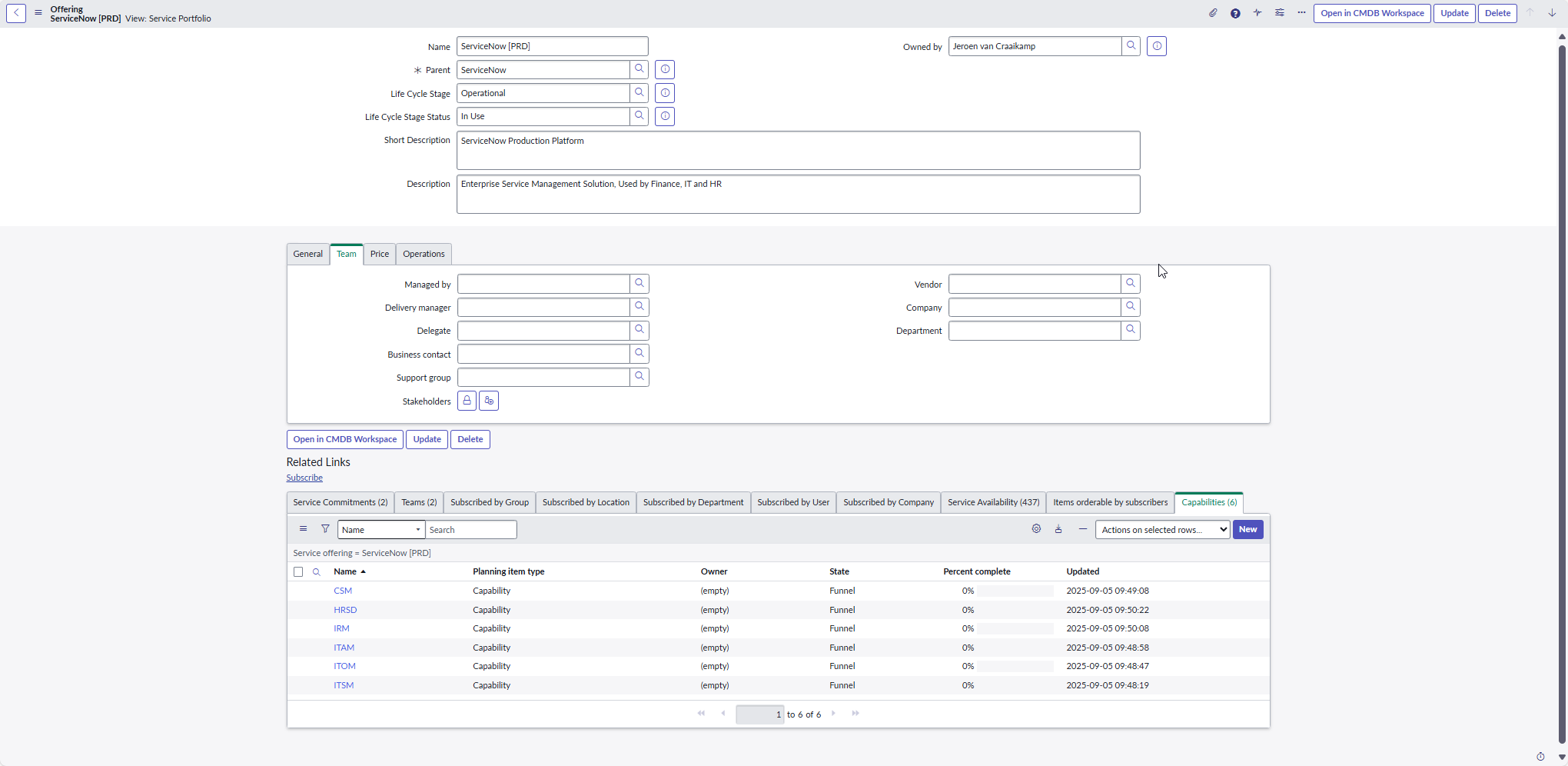
Task: Click percent complete bar for CSM row
Action: (1015, 591)
